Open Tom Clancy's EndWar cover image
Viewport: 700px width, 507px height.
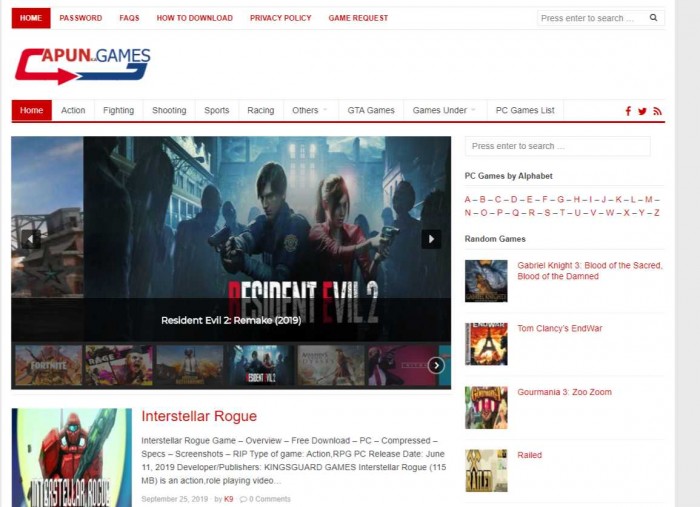(486, 344)
